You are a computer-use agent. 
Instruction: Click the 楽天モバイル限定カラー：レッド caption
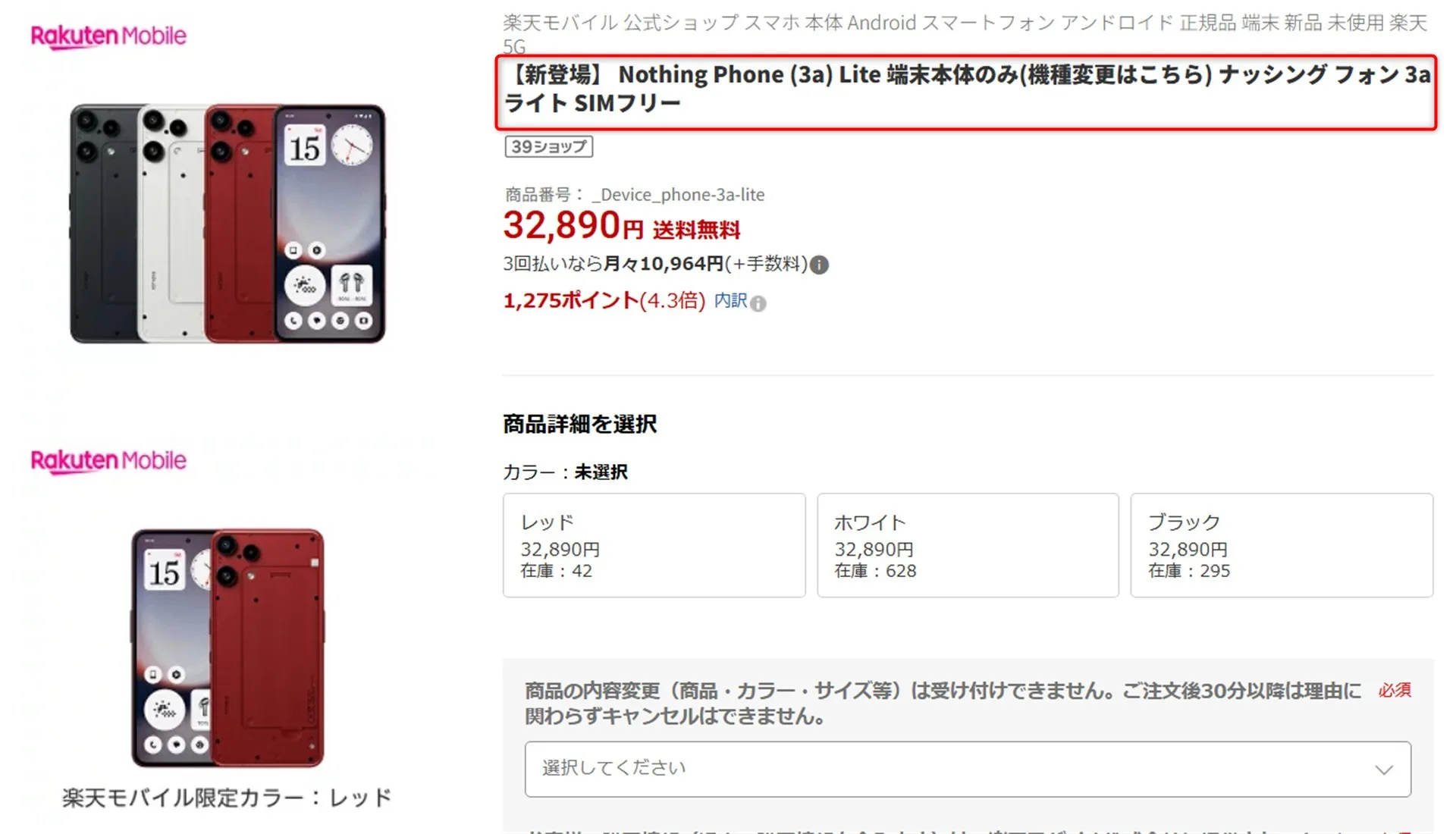[x=227, y=798]
